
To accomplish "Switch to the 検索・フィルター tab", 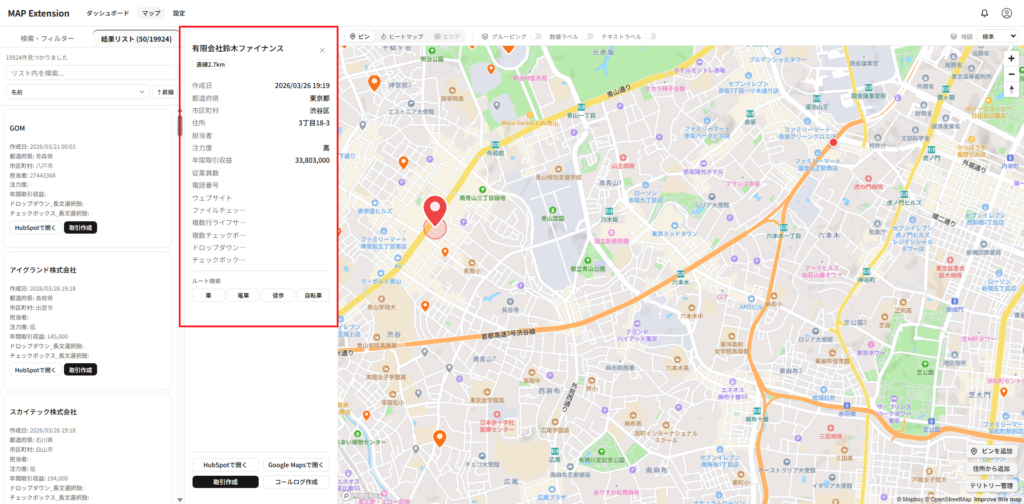I will coord(47,39).
